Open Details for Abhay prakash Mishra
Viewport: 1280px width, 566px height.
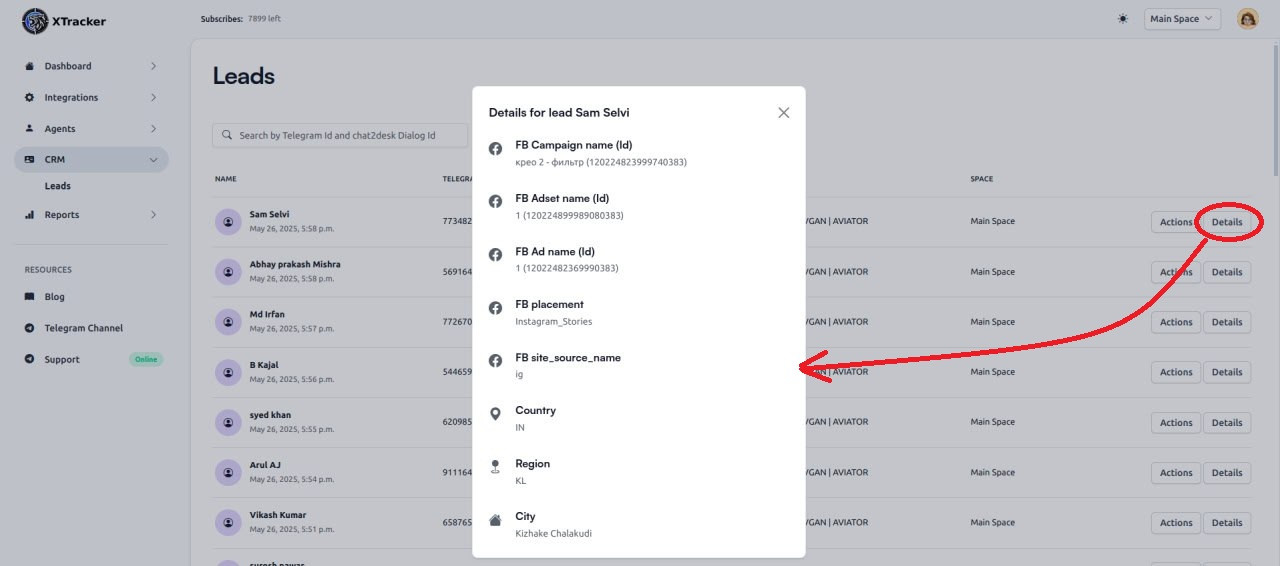coord(1226,272)
